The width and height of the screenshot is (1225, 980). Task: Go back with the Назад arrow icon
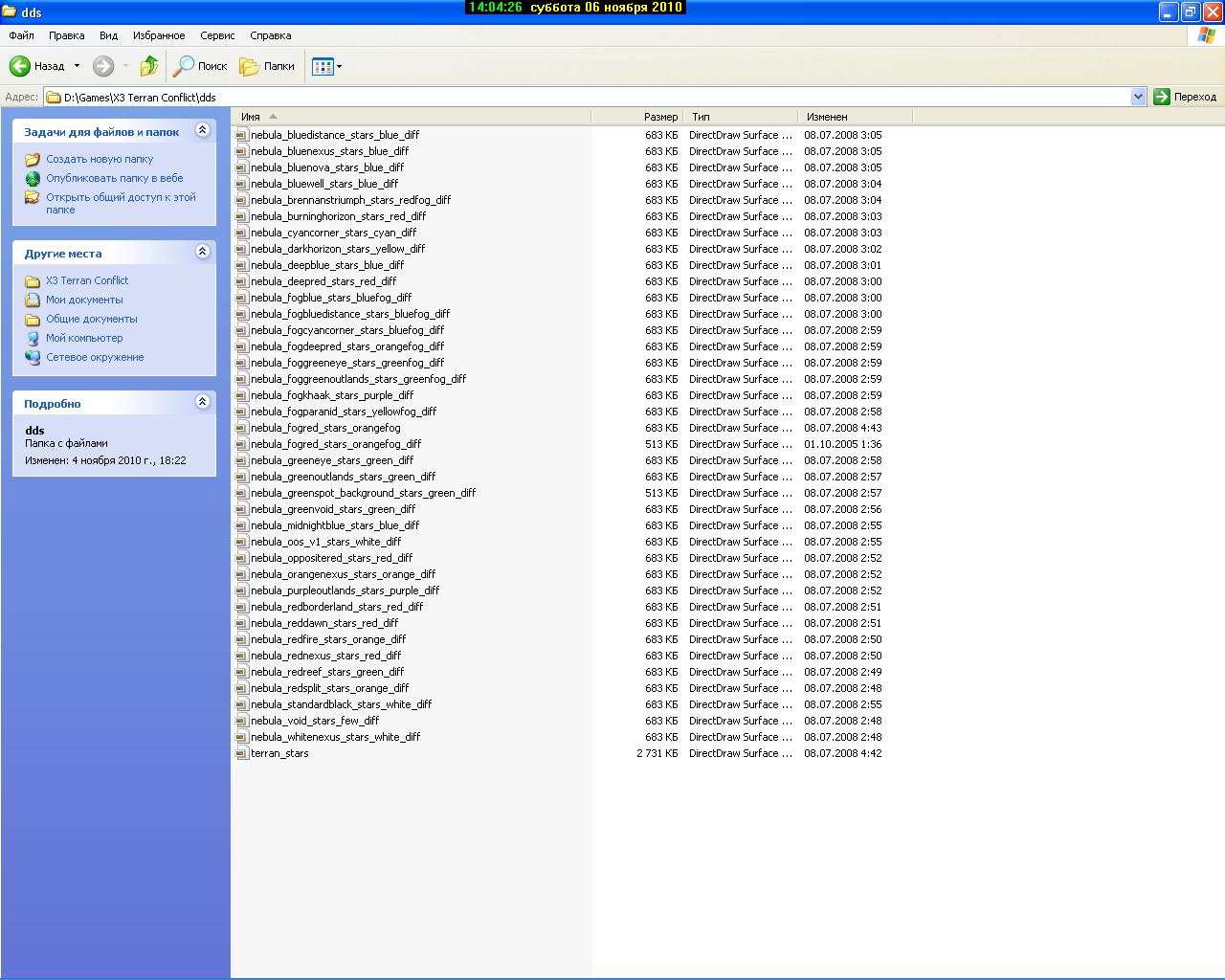[x=20, y=66]
